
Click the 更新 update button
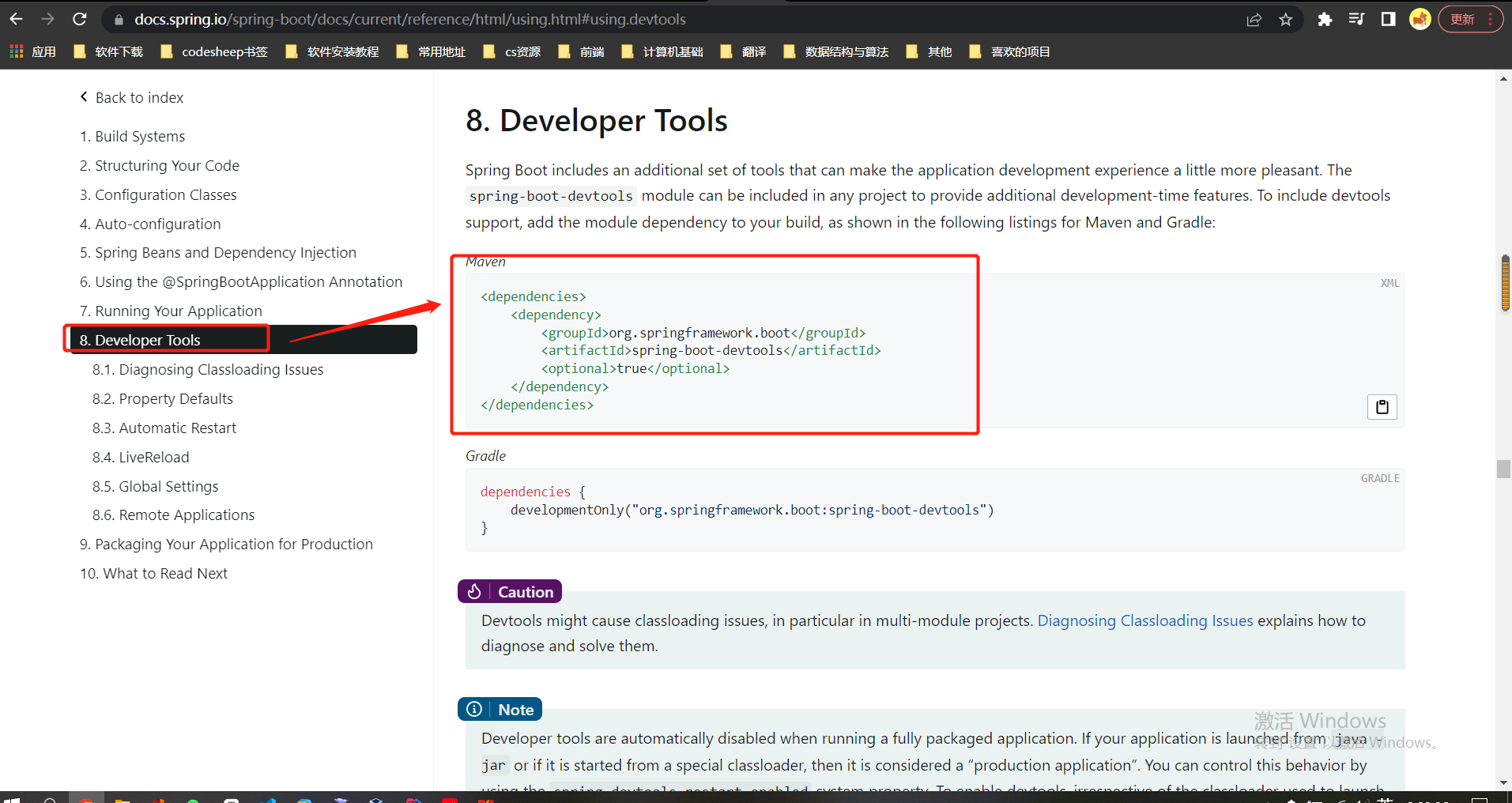(1462, 20)
